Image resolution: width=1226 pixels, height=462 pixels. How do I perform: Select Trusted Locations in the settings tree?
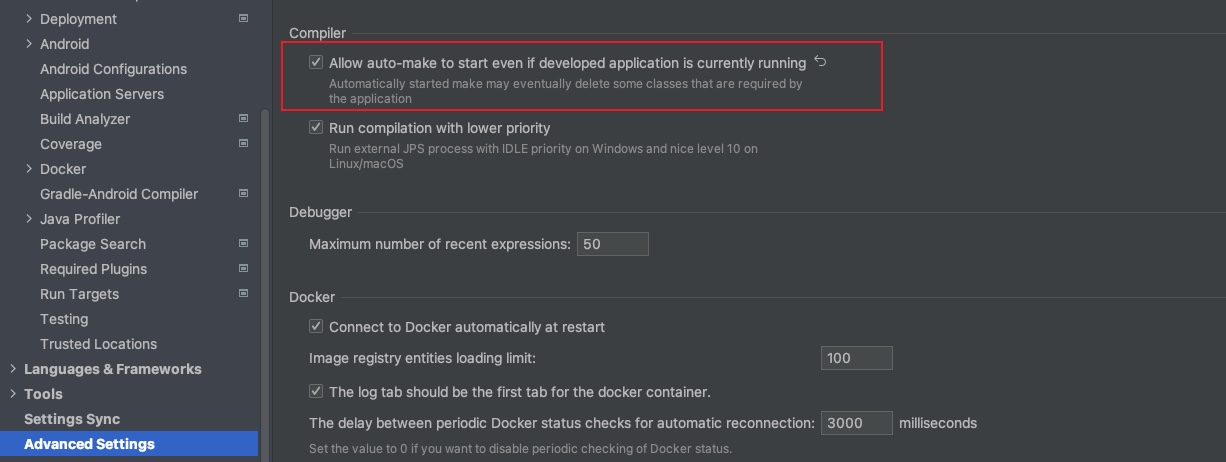[98, 344]
